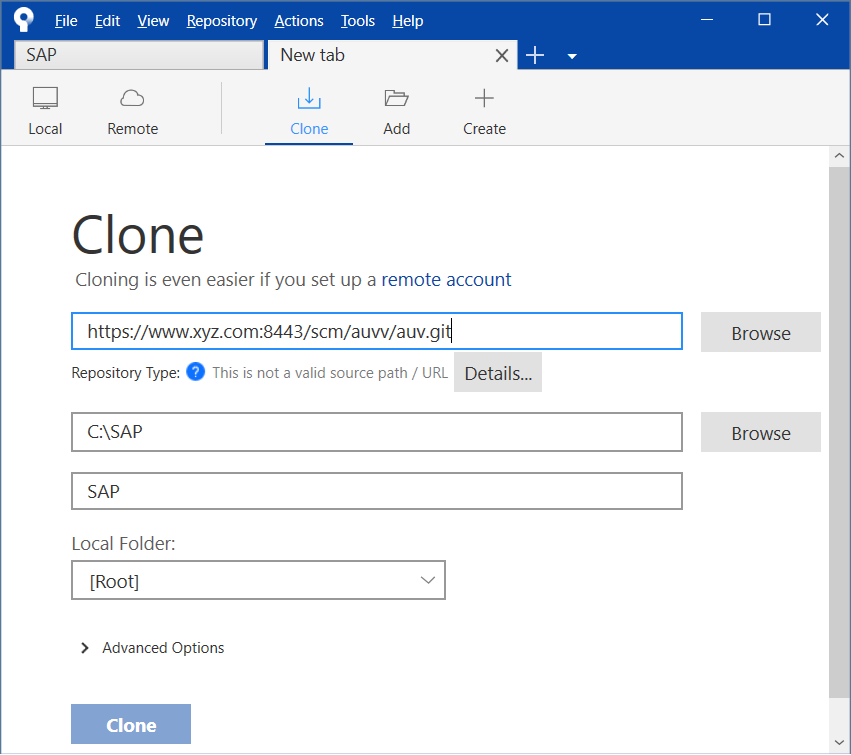Open the Remote cloud icon
The image size is (851, 755).
click(x=132, y=98)
